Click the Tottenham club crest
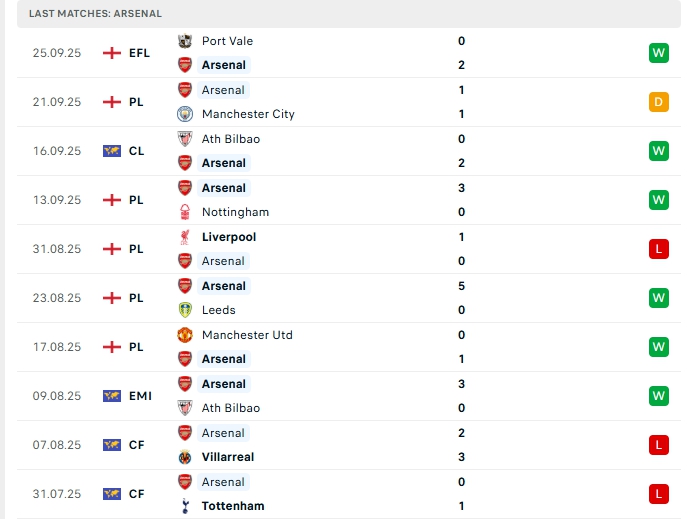The width and height of the screenshot is (691, 519). coord(185,506)
